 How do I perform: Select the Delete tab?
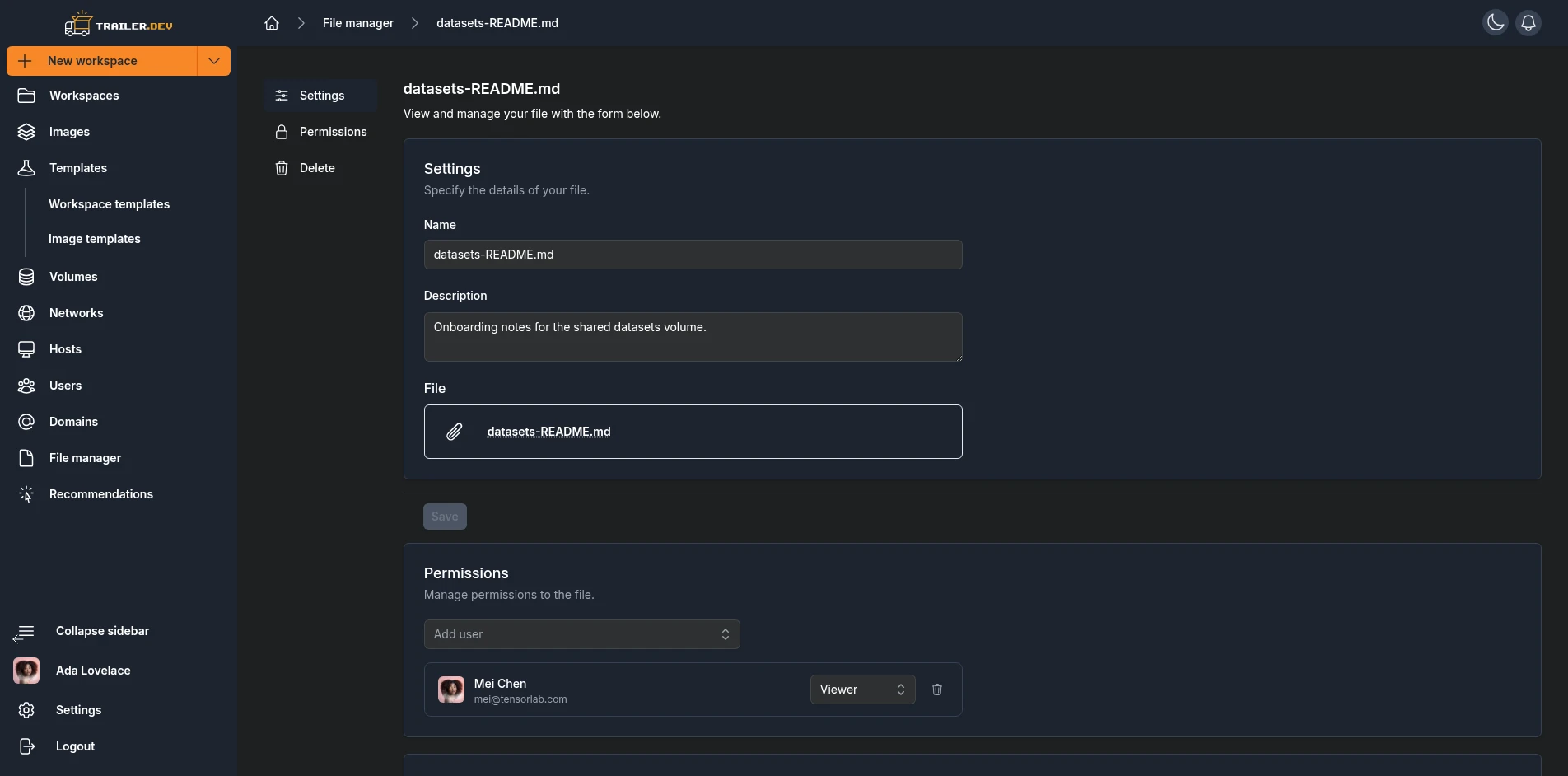tap(321, 168)
